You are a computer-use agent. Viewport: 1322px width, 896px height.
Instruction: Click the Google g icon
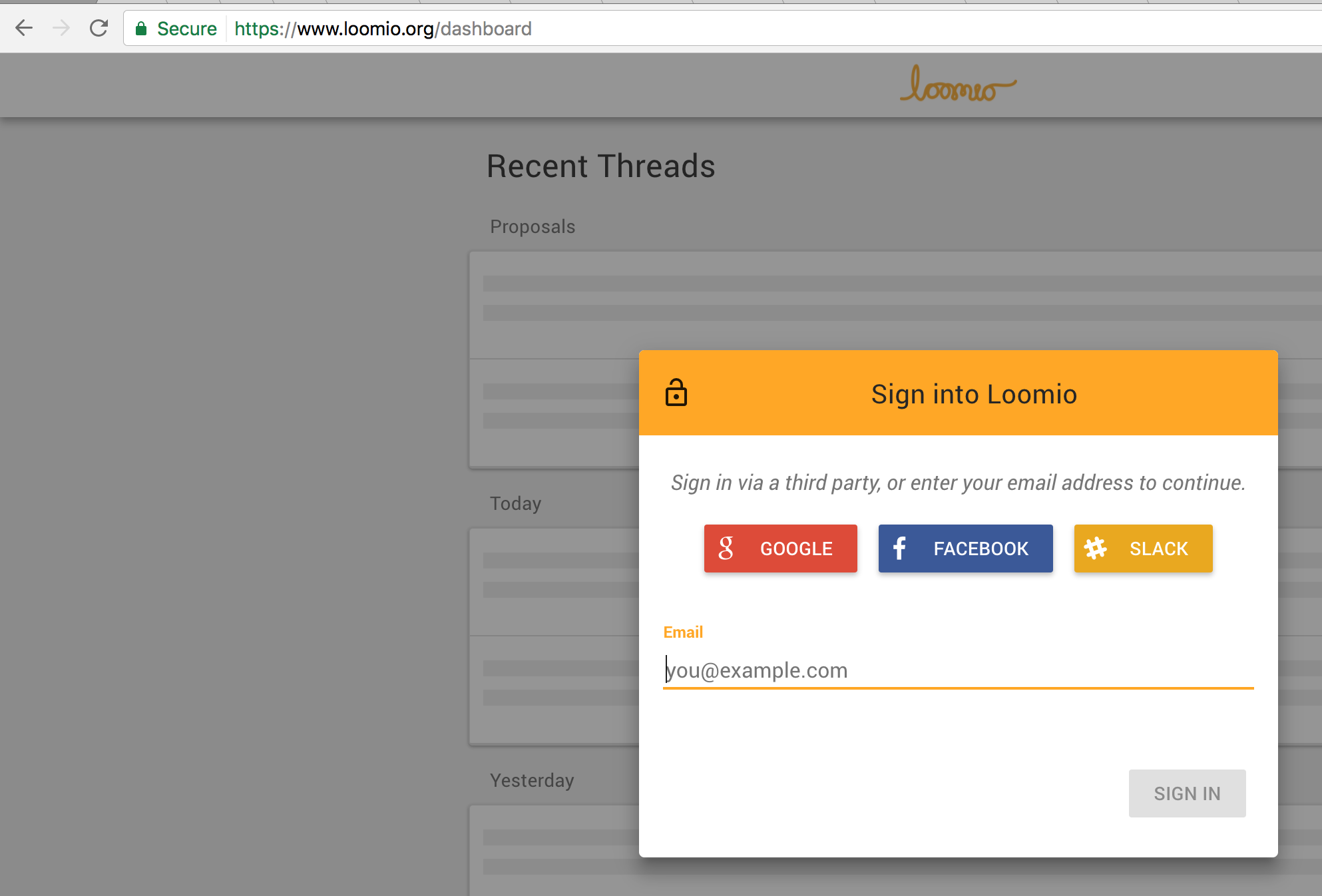726,549
